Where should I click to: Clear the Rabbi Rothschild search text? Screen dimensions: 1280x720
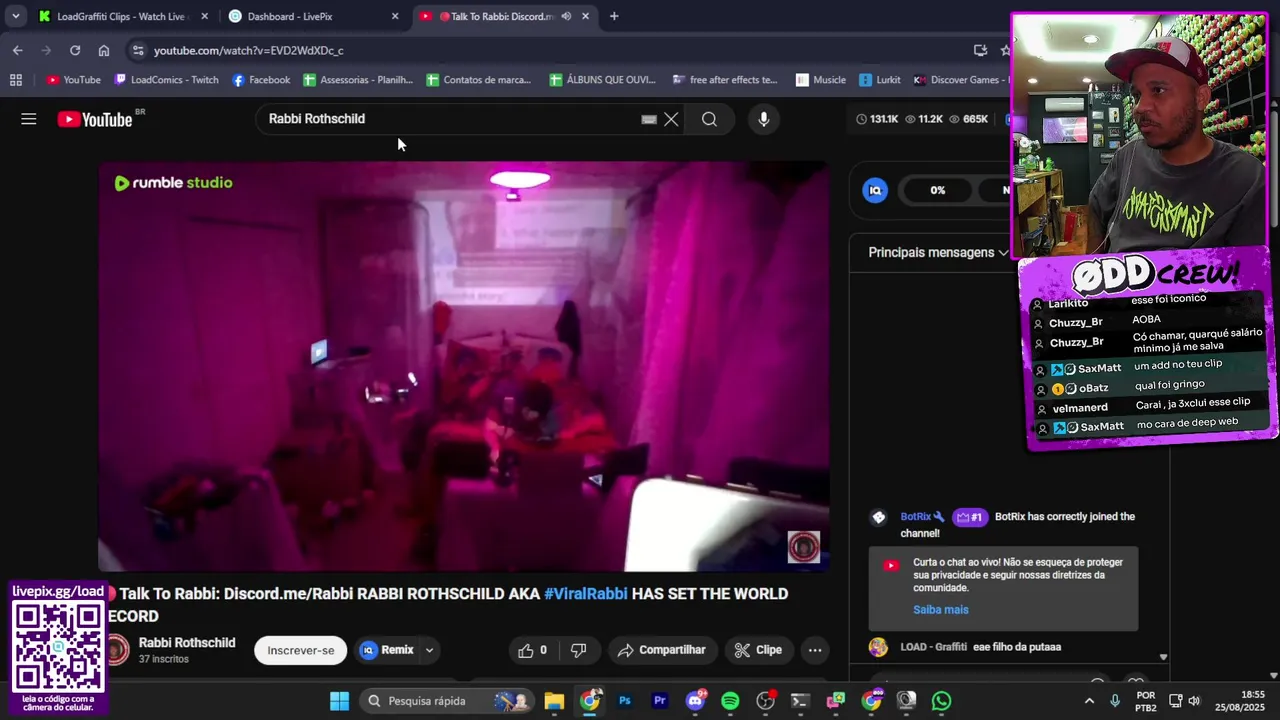coord(671,119)
